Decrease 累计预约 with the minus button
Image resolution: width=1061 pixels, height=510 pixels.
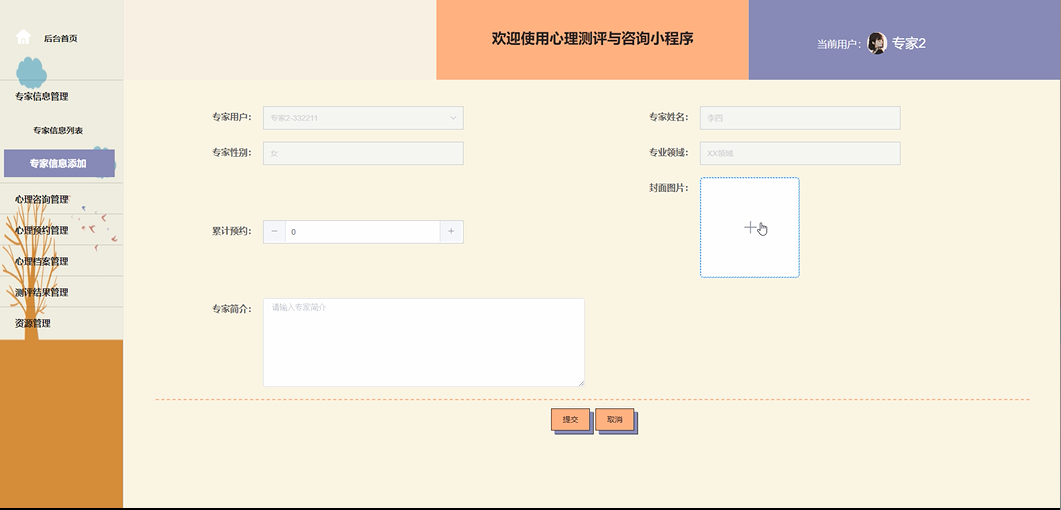(x=274, y=231)
